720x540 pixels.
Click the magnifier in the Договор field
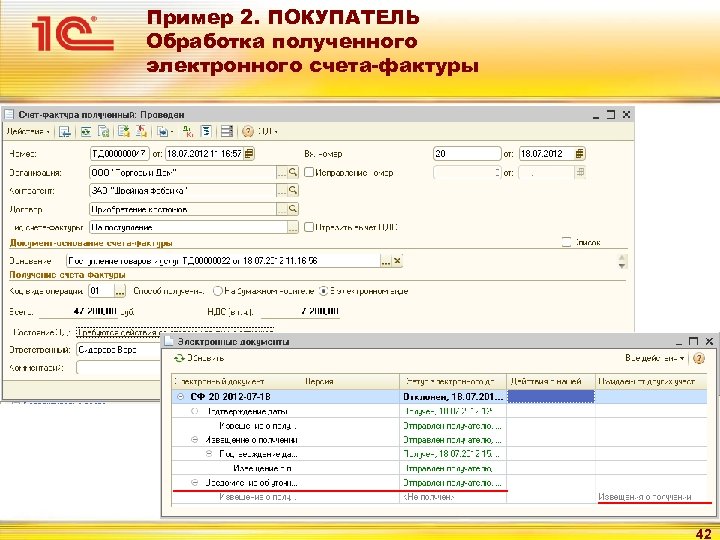tap(293, 209)
